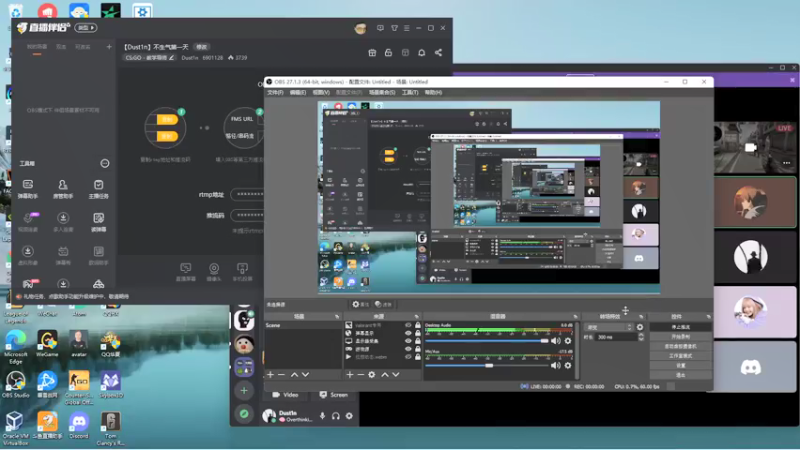800x450 pixels.
Task: Open the 读弹幕 tool icon
Action: pyautogui.click(x=98, y=222)
